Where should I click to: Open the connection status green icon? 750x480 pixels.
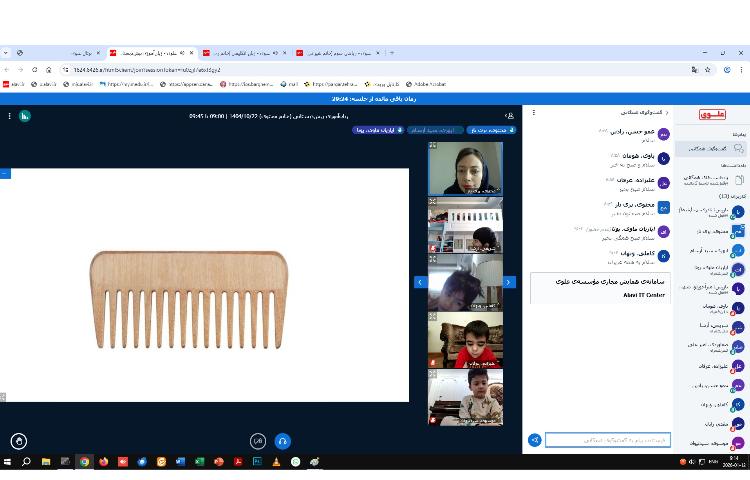click(x=24, y=116)
